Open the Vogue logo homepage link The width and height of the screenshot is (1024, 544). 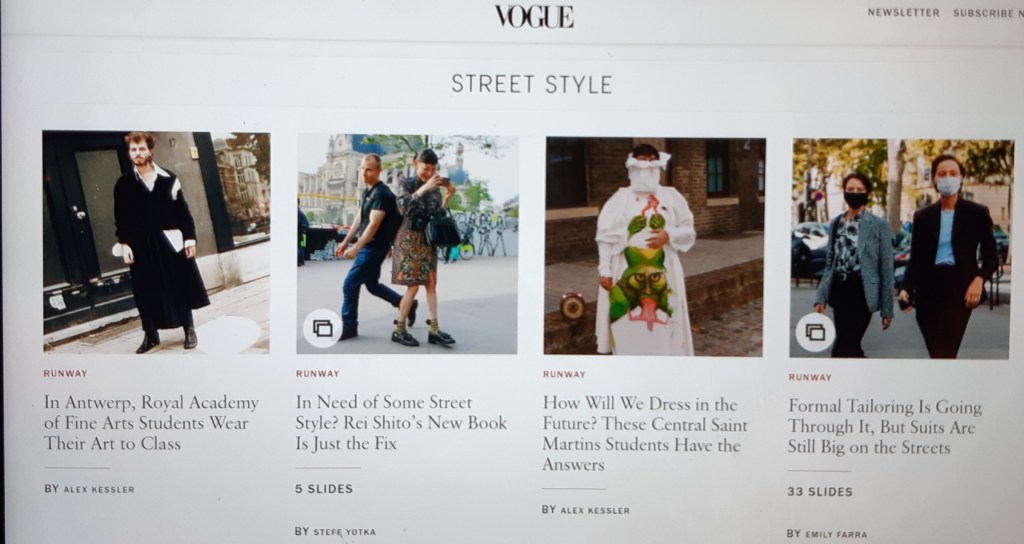(x=534, y=16)
